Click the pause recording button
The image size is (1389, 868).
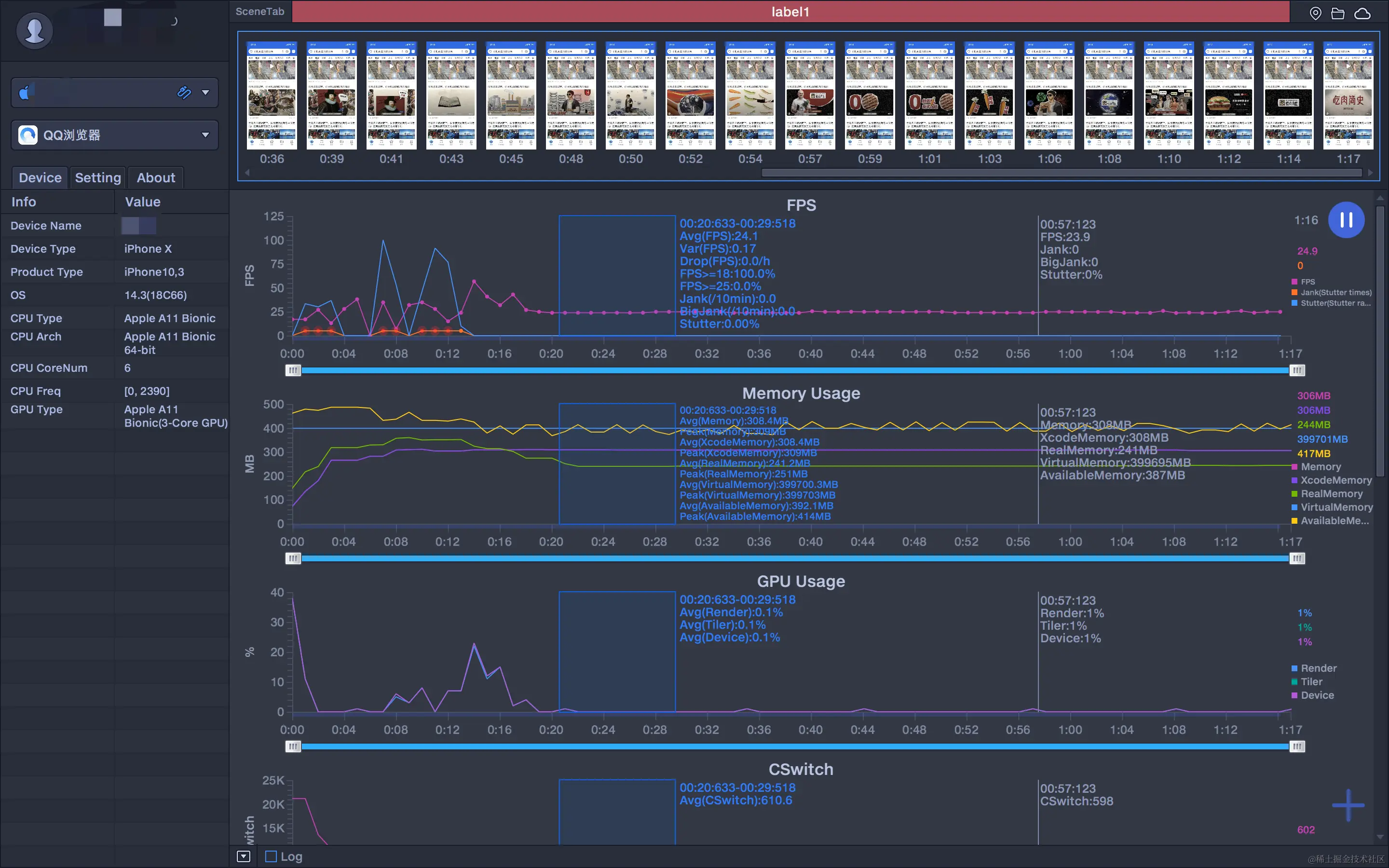coord(1346,220)
